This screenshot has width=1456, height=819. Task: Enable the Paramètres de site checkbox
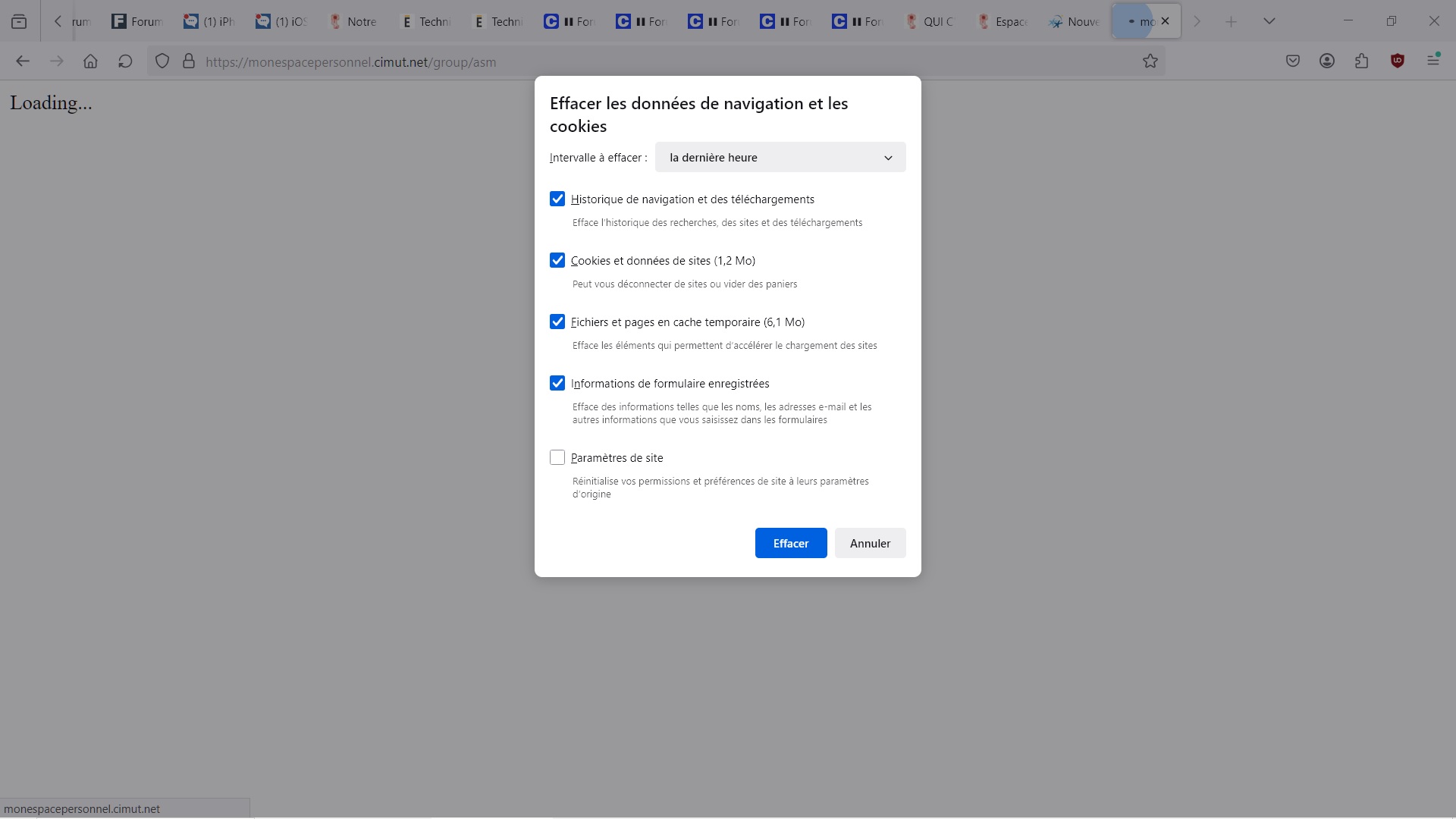[557, 457]
